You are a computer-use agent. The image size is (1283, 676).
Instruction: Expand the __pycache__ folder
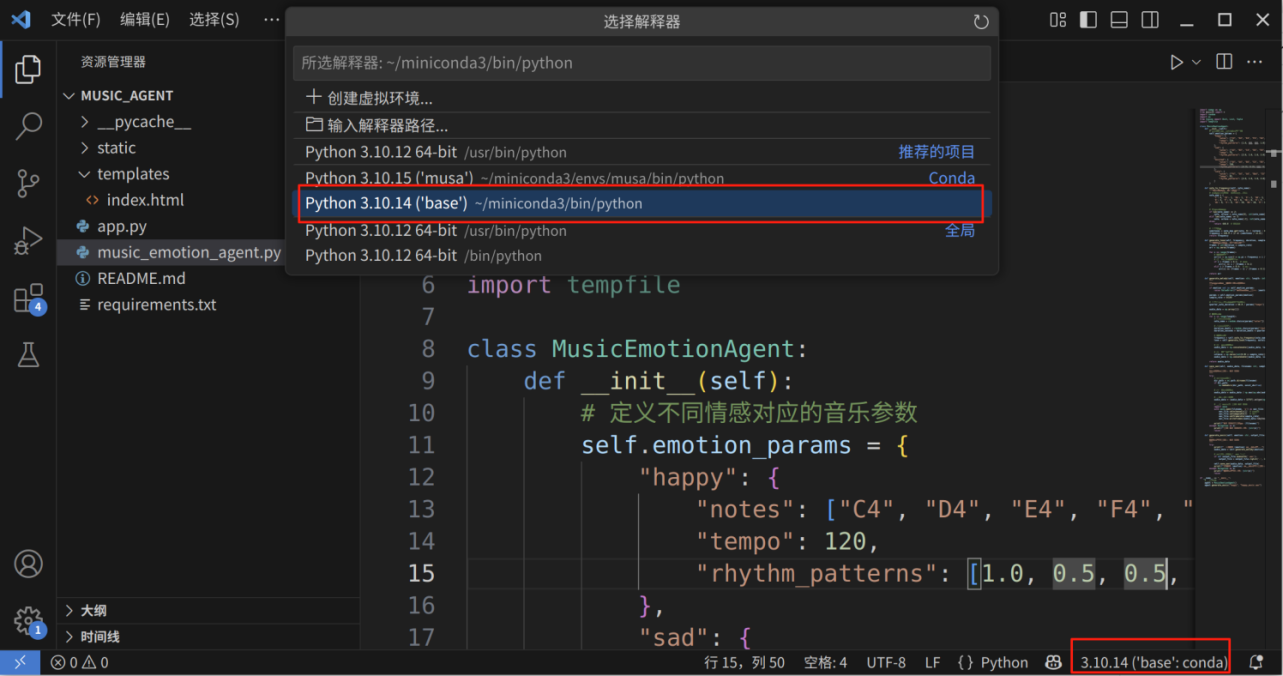pos(85,122)
